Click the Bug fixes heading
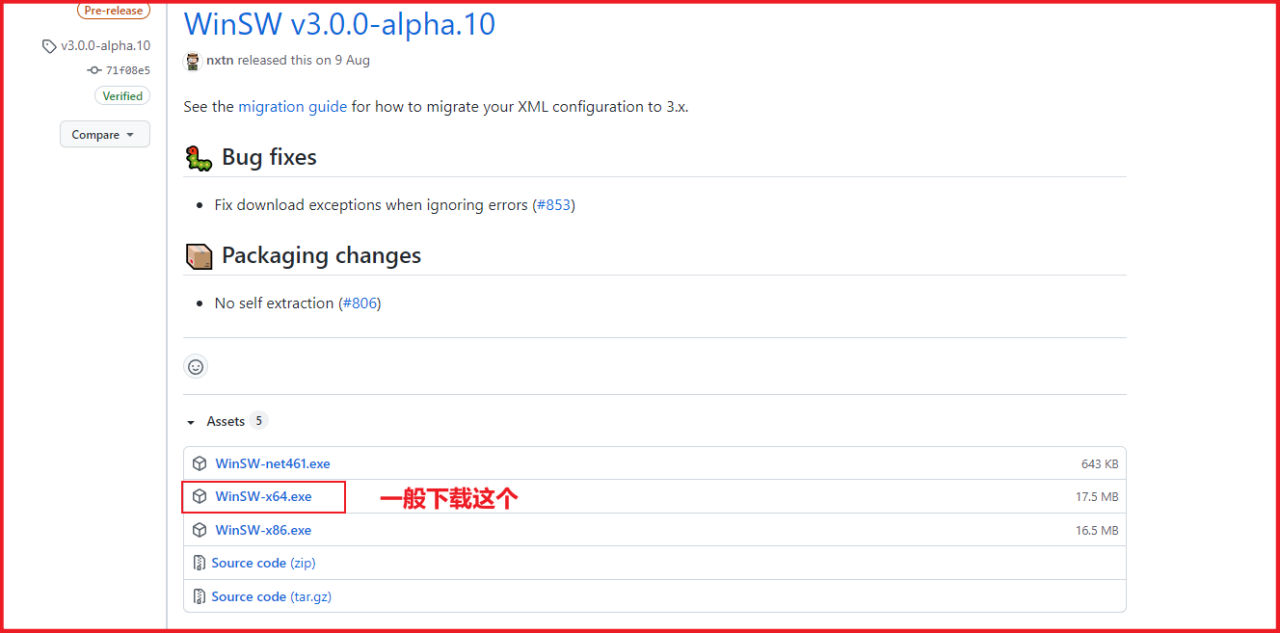Screen dimensions: 1280x633 [x=269, y=157]
